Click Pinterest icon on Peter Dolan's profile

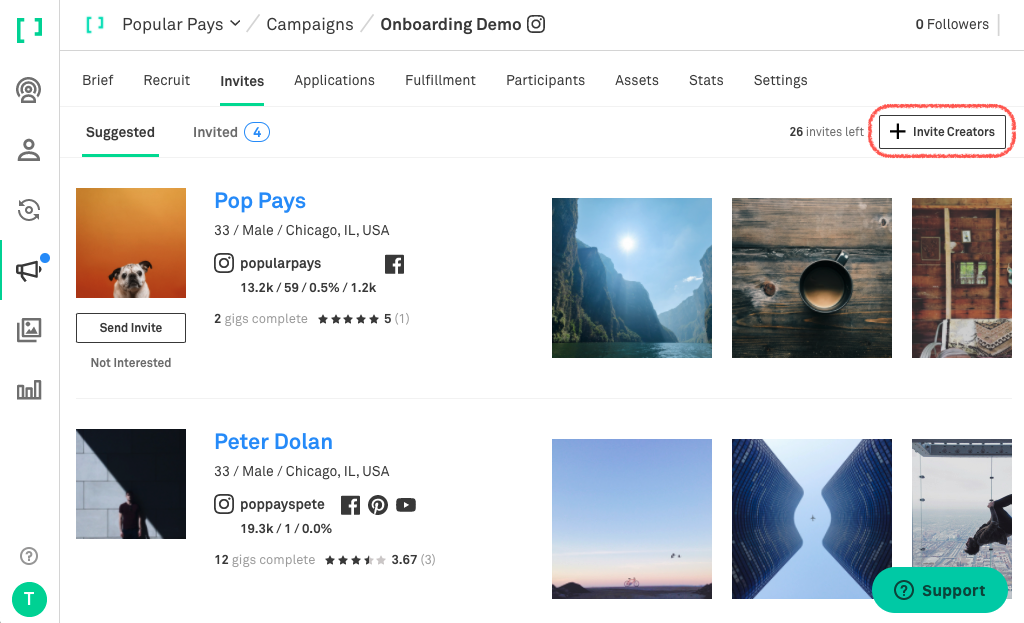coord(378,505)
